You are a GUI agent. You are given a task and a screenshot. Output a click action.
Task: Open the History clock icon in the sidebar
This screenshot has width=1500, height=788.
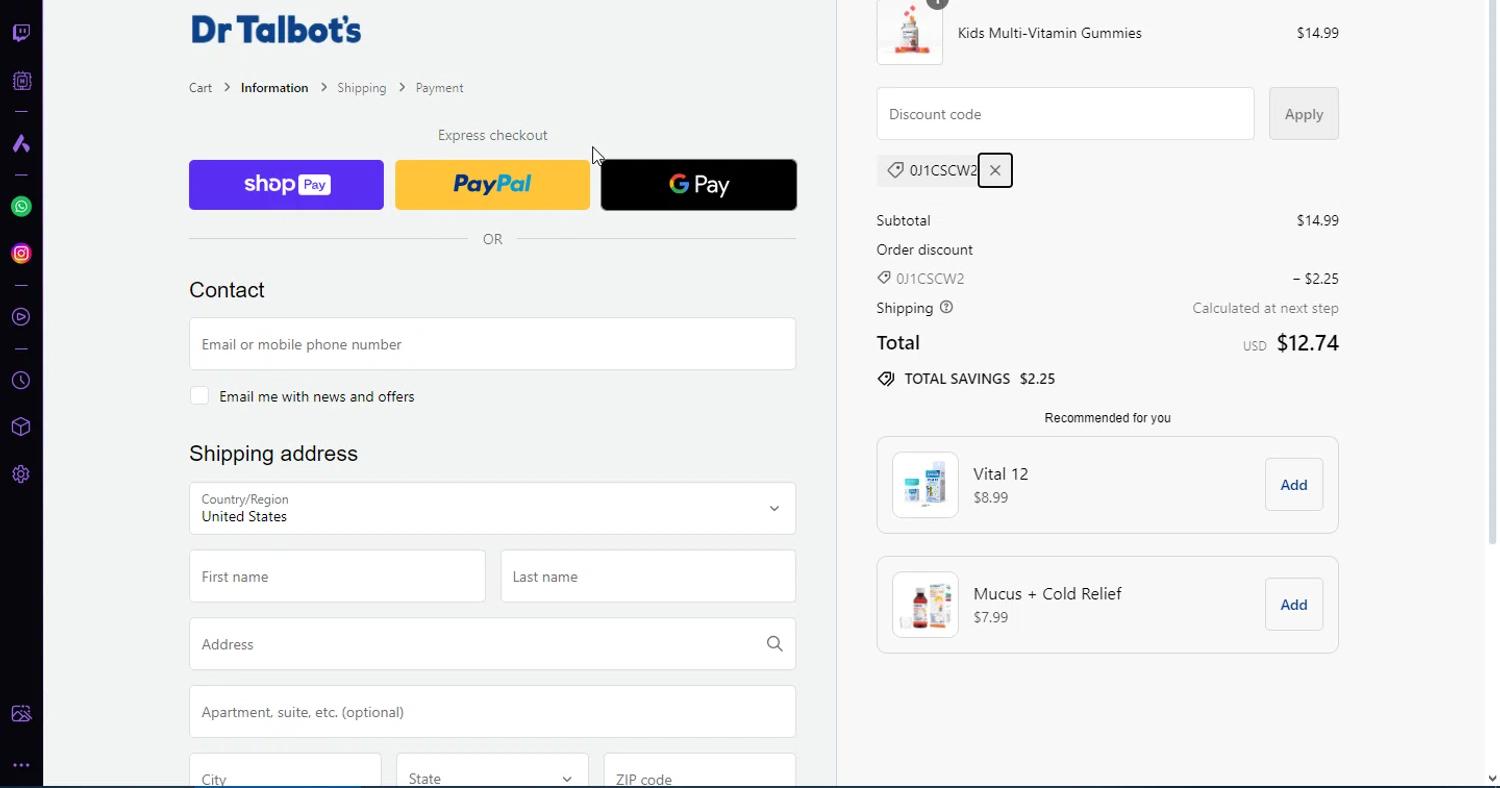21,381
